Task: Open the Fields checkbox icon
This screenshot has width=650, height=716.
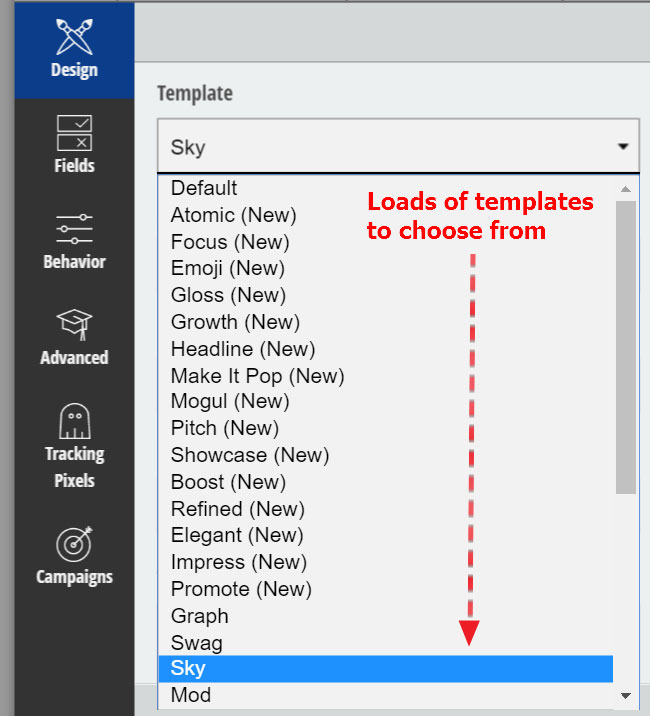Action: pyautogui.click(x=74, y=133)
